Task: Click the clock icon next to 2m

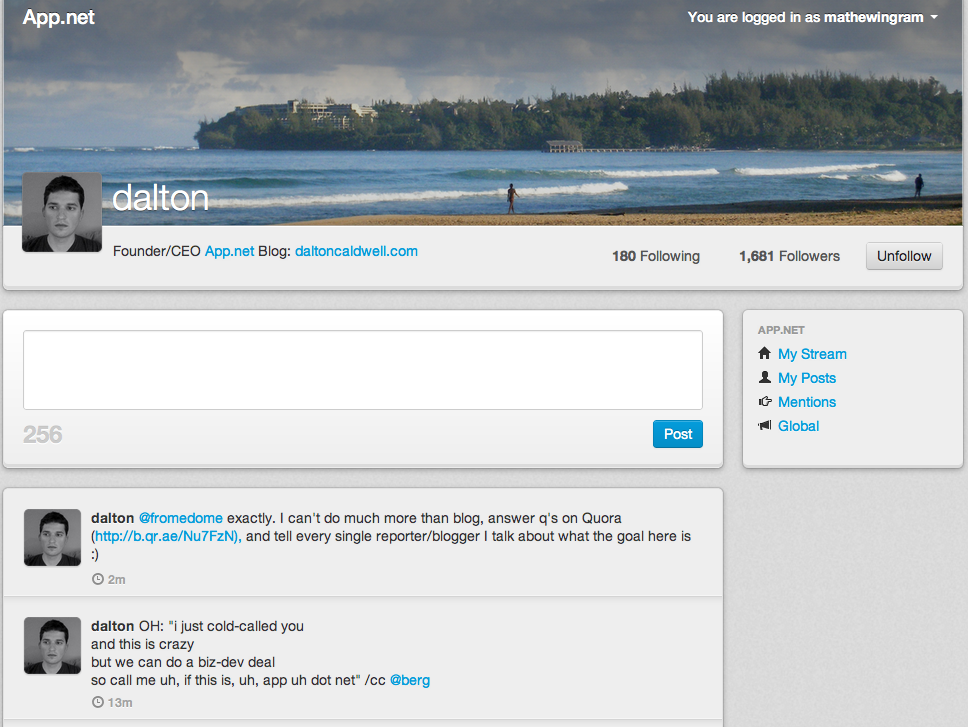Action: pyautogui.click(x=98, y=579)
